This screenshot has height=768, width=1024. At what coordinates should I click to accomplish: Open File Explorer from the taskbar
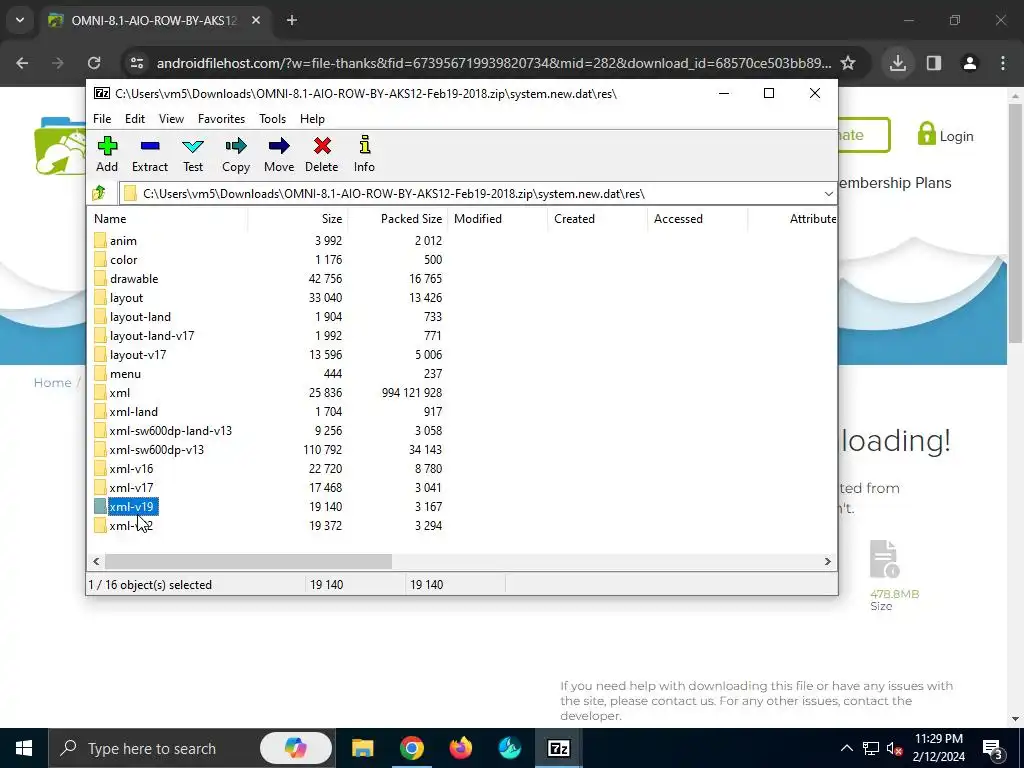click(x=362, y=748)
